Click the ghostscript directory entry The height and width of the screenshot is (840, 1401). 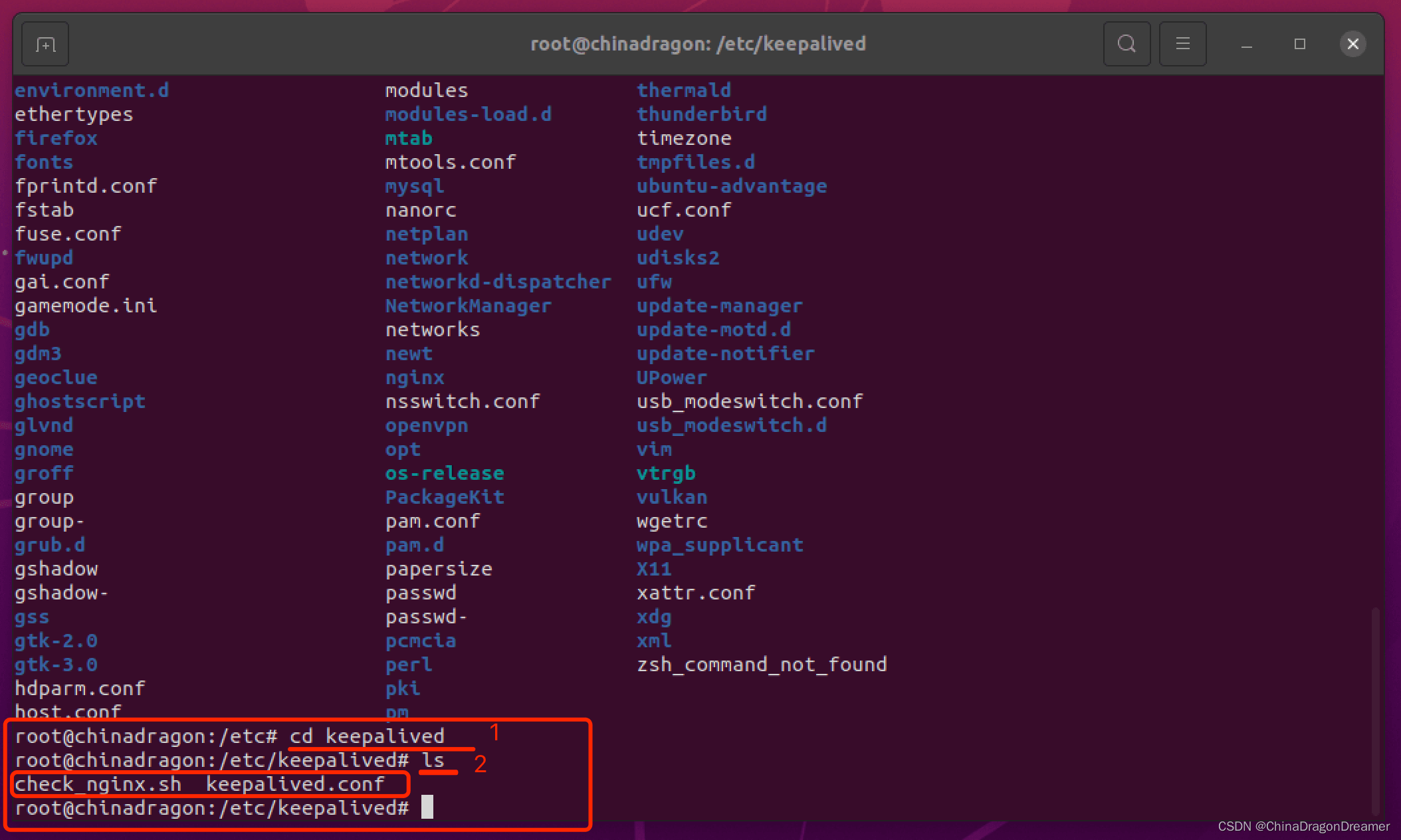[x=80, y=401]
